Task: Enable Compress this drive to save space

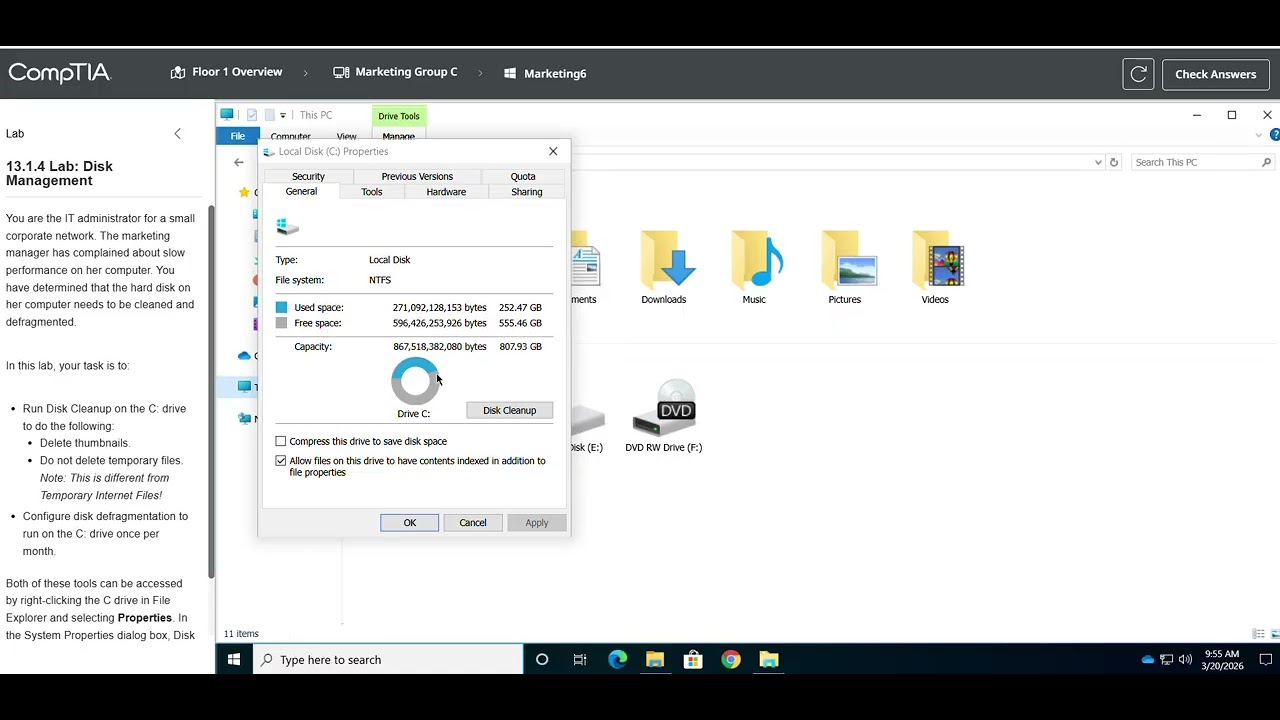Action: click(x=281, y=441)
